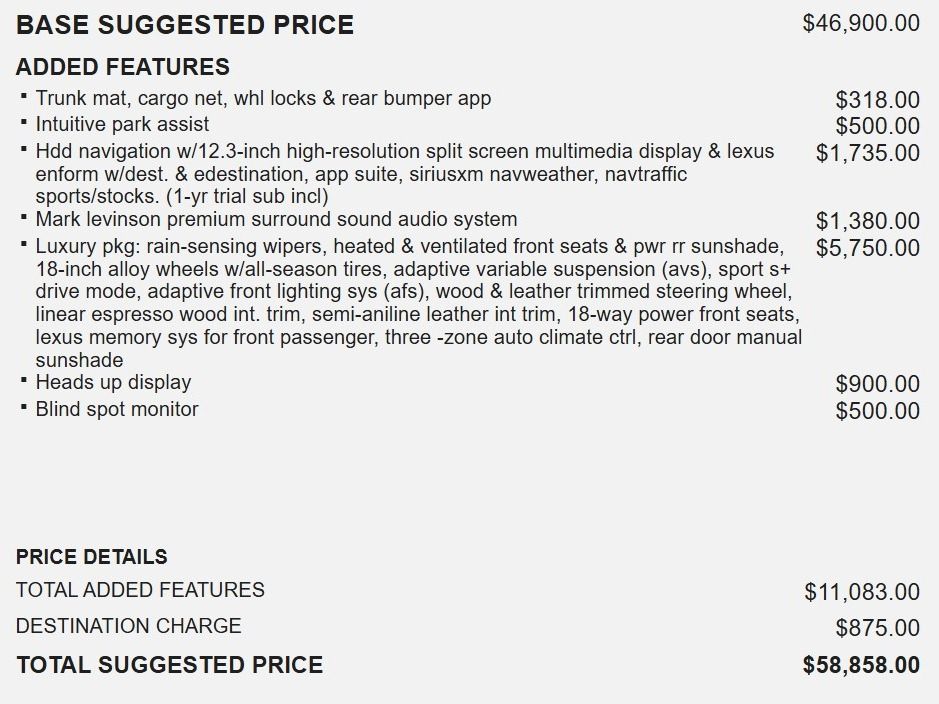The width and height of the screenshot is (939, 704).
Task: Click the $11,083.00 total features amount
Action: [861, 592]
